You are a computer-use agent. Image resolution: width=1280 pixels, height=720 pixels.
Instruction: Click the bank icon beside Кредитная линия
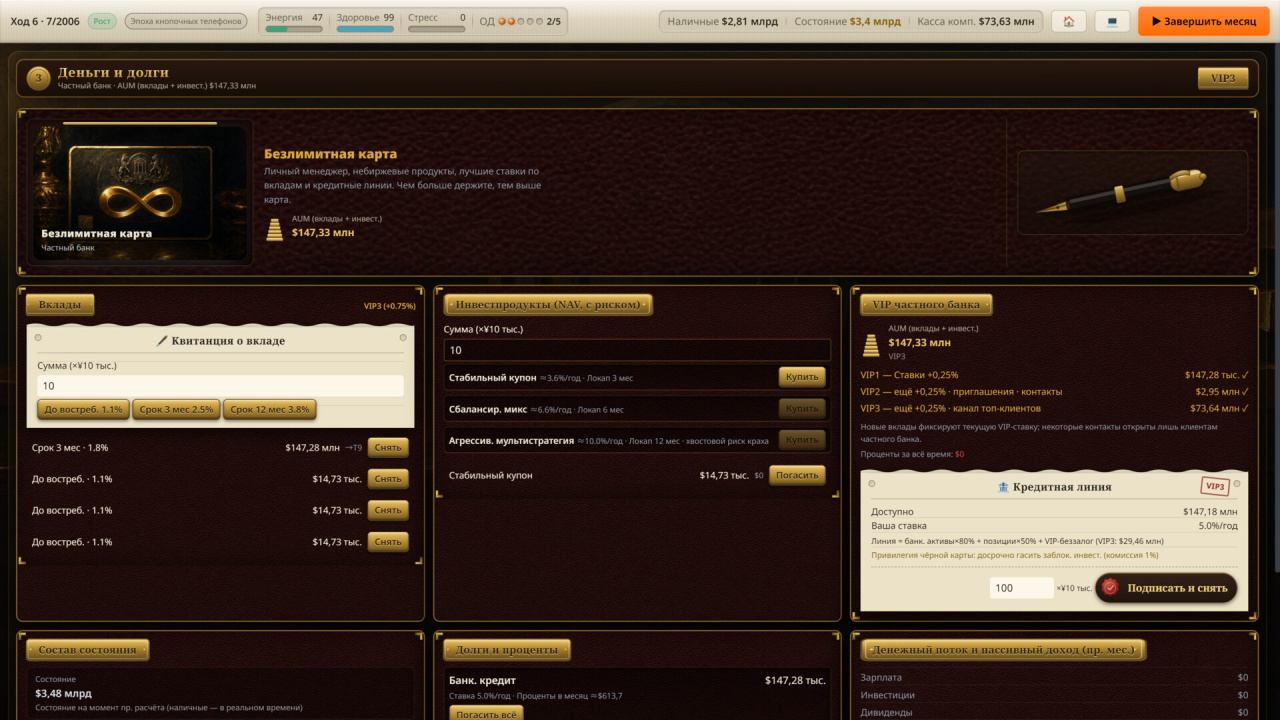click(1003, 487)
